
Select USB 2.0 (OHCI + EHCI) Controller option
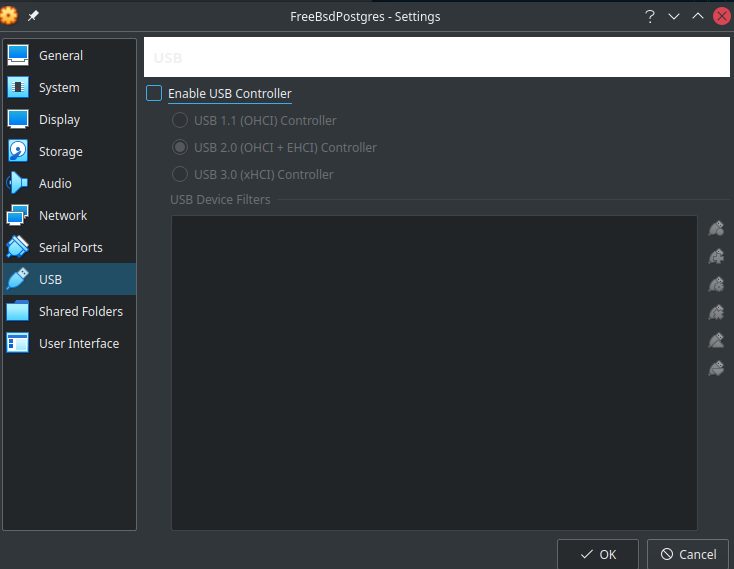(x=180, y=147)
